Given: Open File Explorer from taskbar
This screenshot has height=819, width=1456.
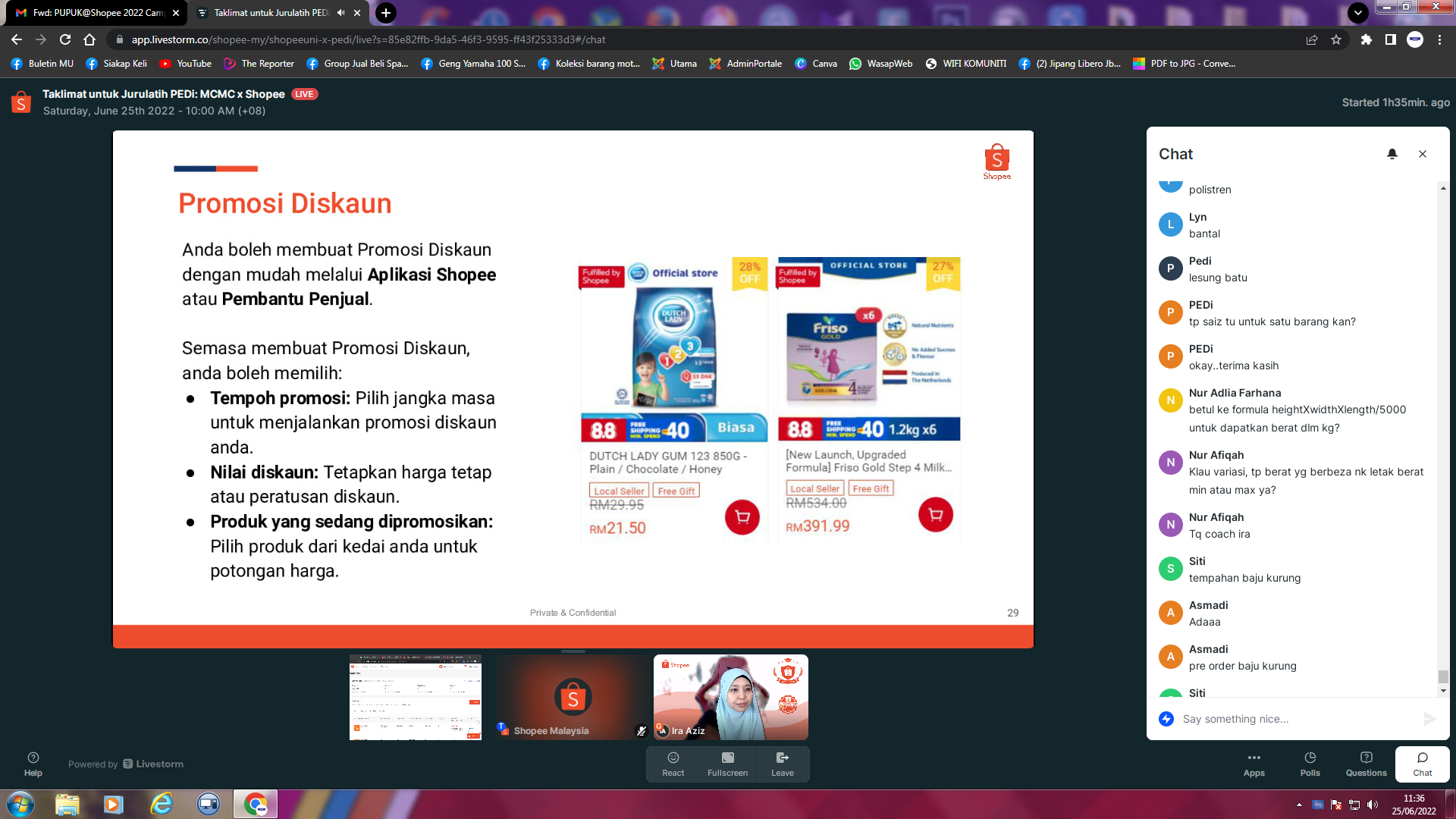Looking at the screenshot, I should click(67, 804).
